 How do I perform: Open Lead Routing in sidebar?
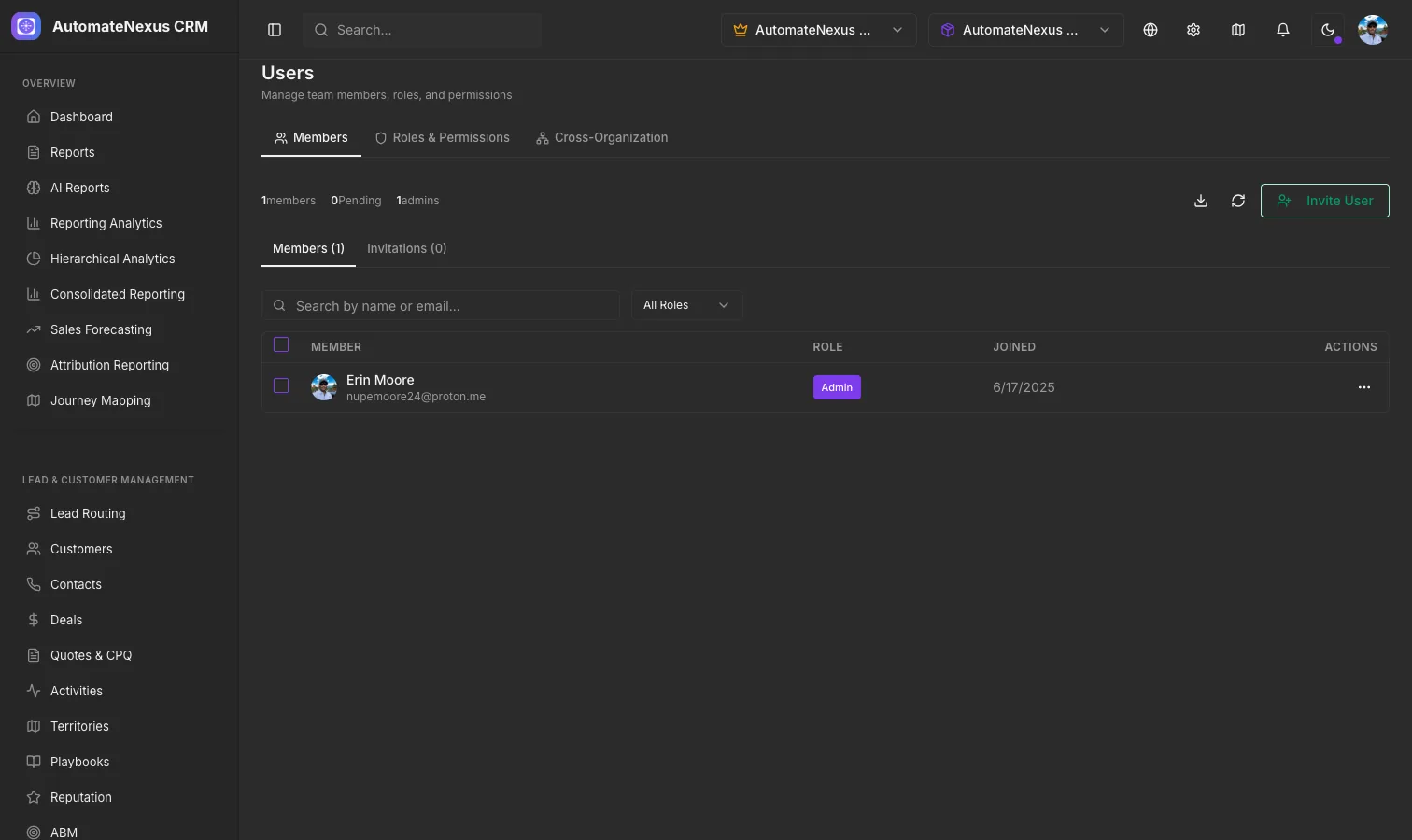tap(120, 513)
